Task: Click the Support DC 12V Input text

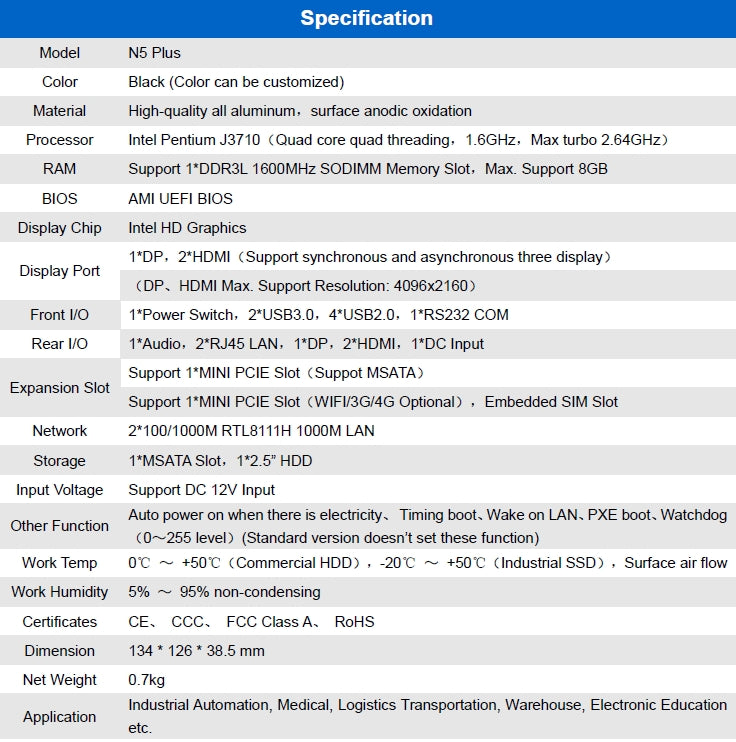Action: tap(201, 490)
